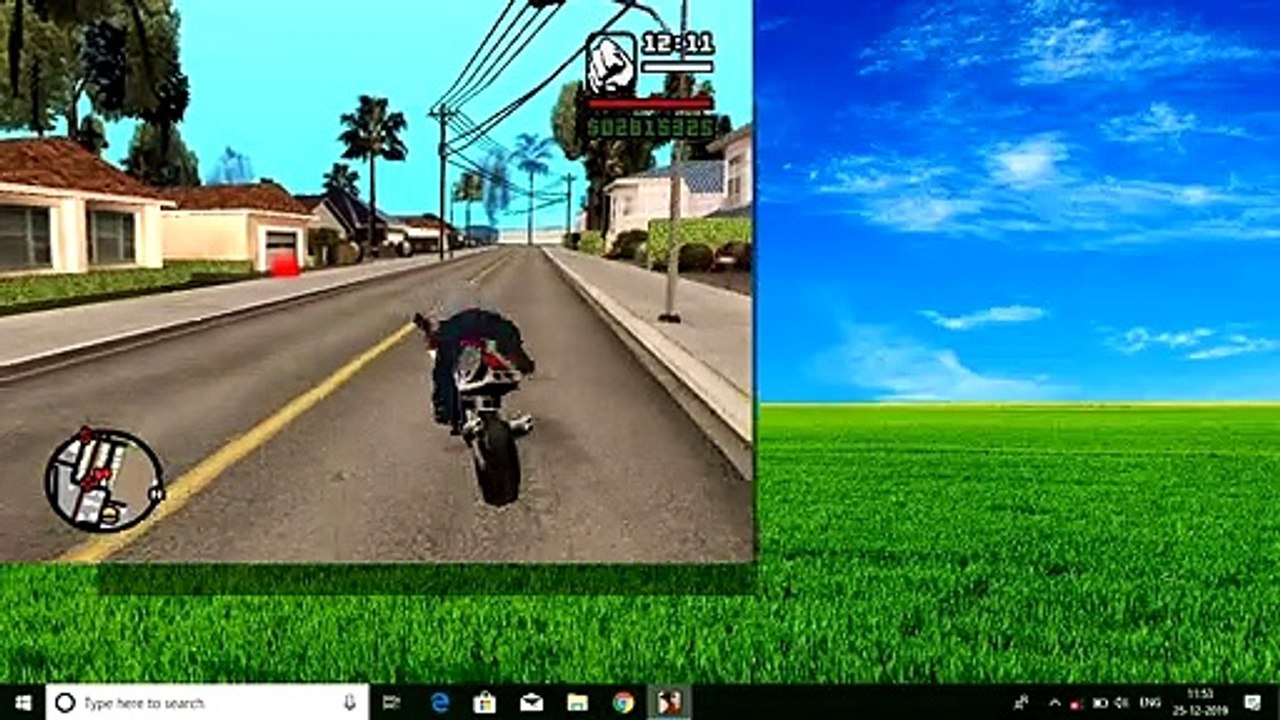This screenshot has height=720, width=1280.
Task: Click the red marker near the garage
Action: [285, 264]
